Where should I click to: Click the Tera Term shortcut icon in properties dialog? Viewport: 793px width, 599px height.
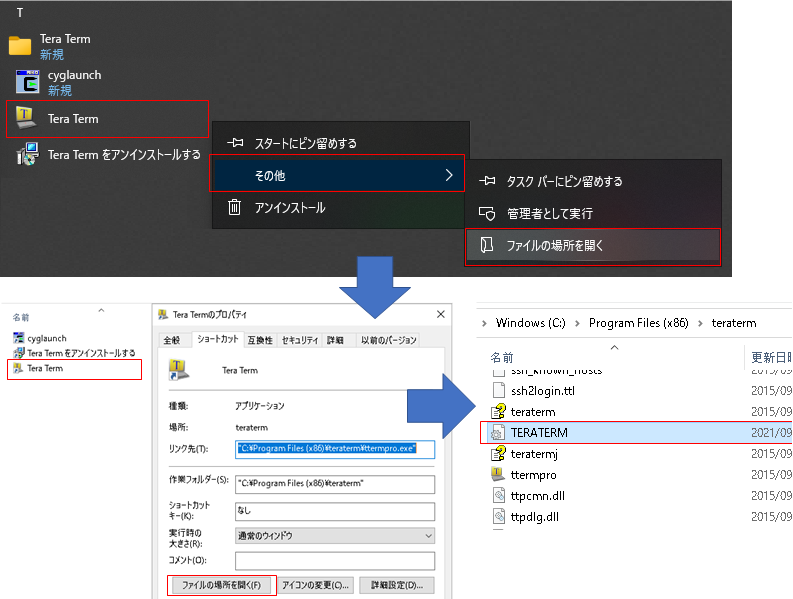pyautogui.click(x=179, y=370)
